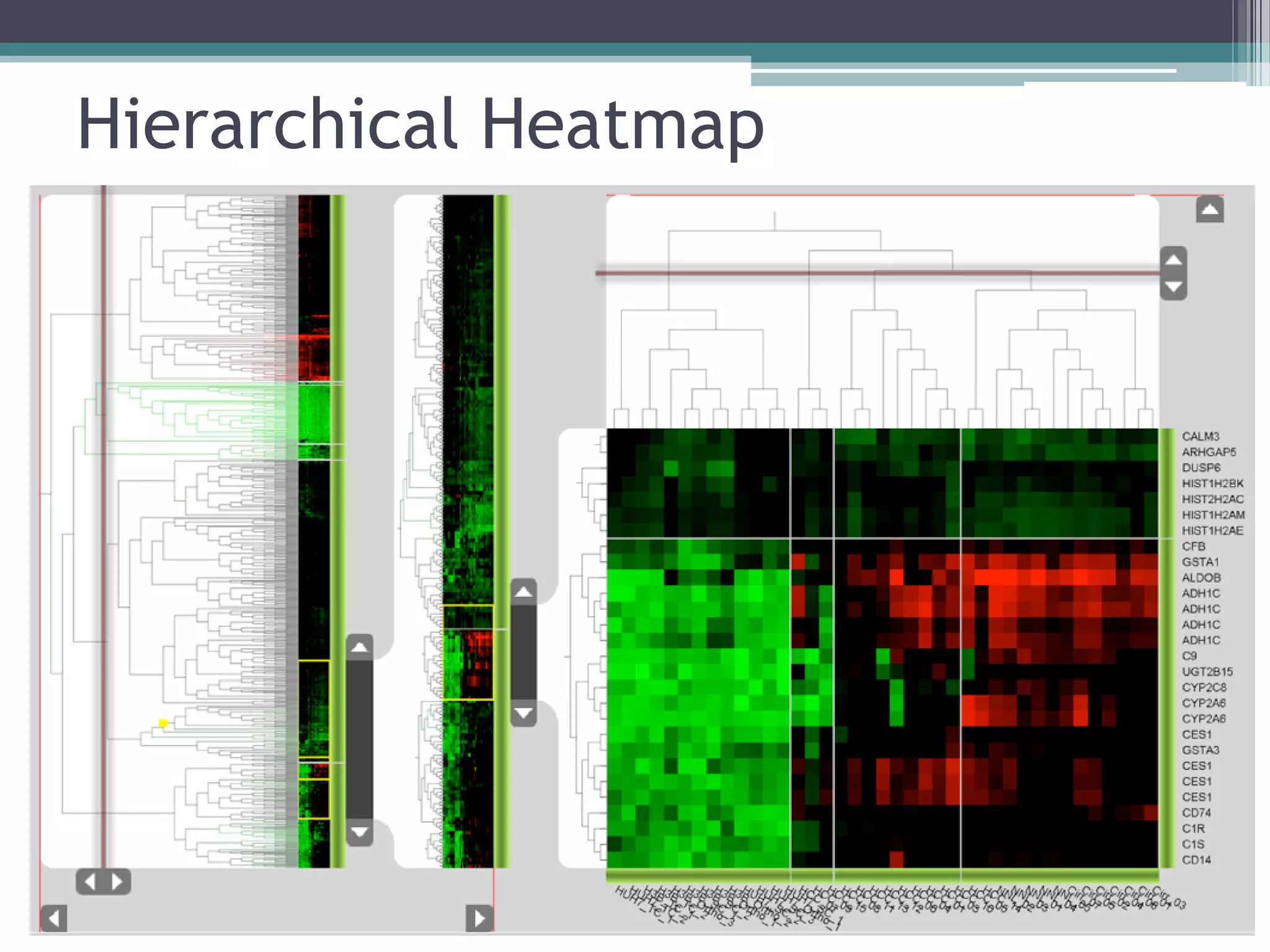
Task: Select the yellow-outlined region in the middle heatmap
Action: pos(468,653)
